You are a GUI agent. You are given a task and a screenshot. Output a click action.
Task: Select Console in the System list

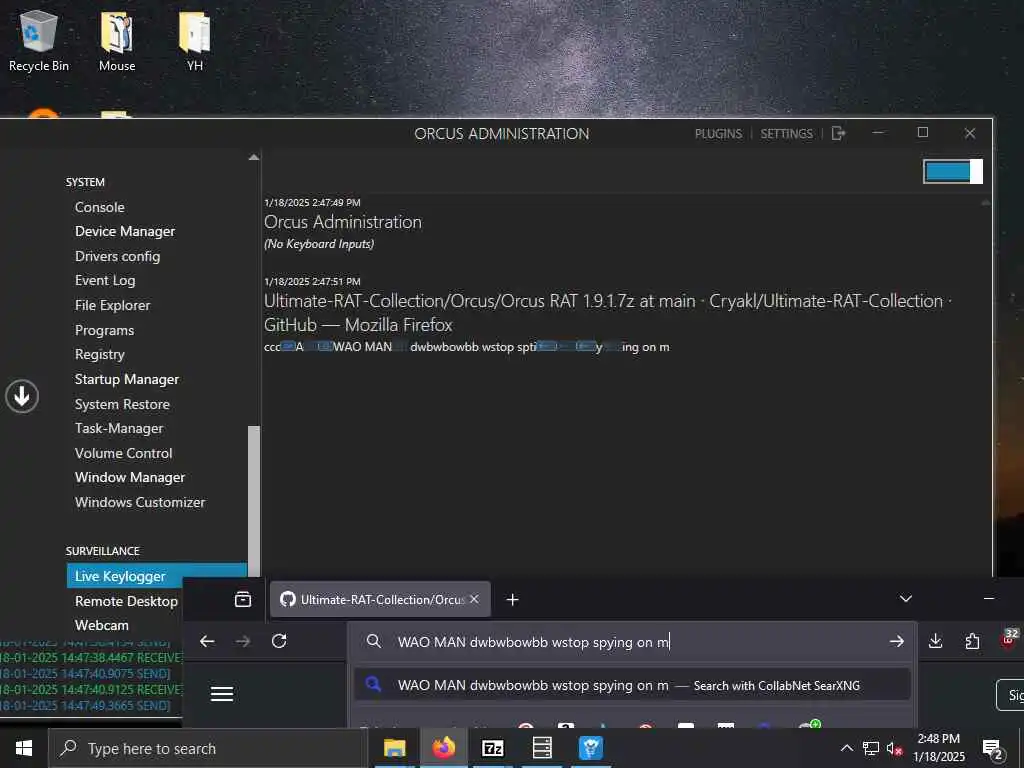coord(99,207)
